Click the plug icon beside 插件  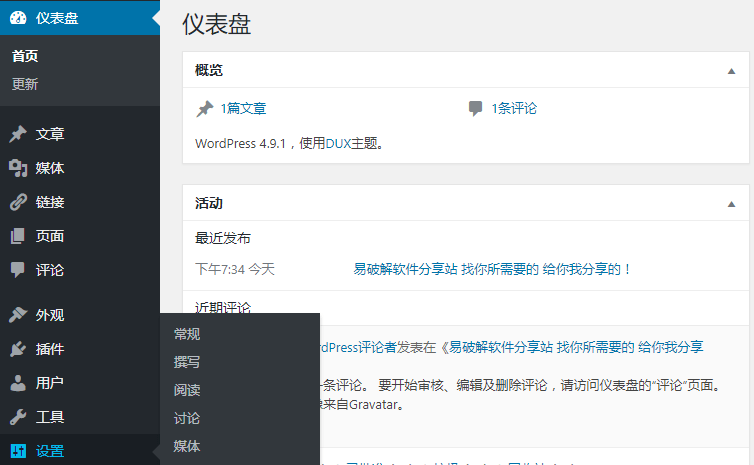point(18,349)
